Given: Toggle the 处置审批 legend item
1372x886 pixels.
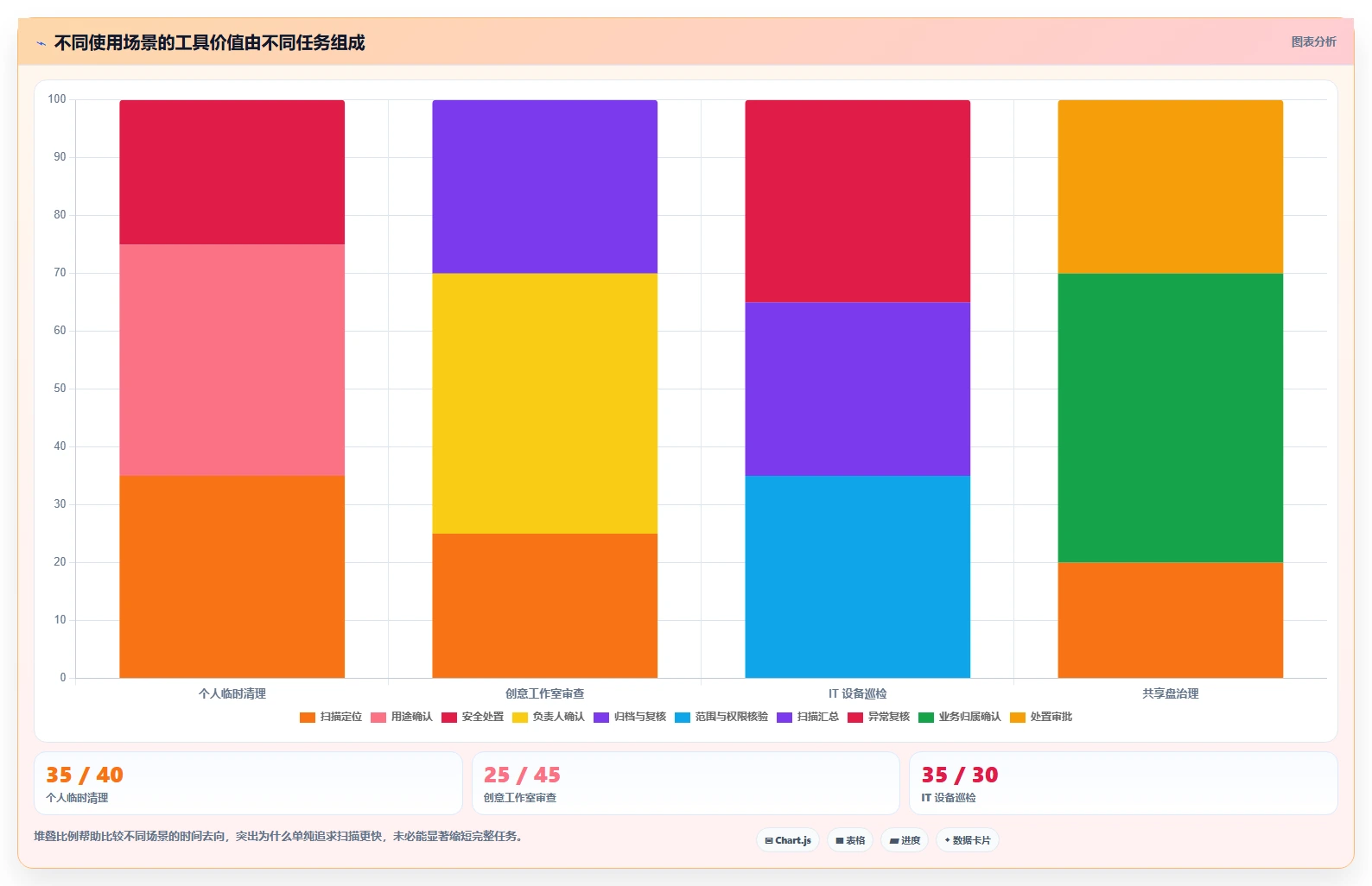Looking at the screenshot, I should point(1041,717).
